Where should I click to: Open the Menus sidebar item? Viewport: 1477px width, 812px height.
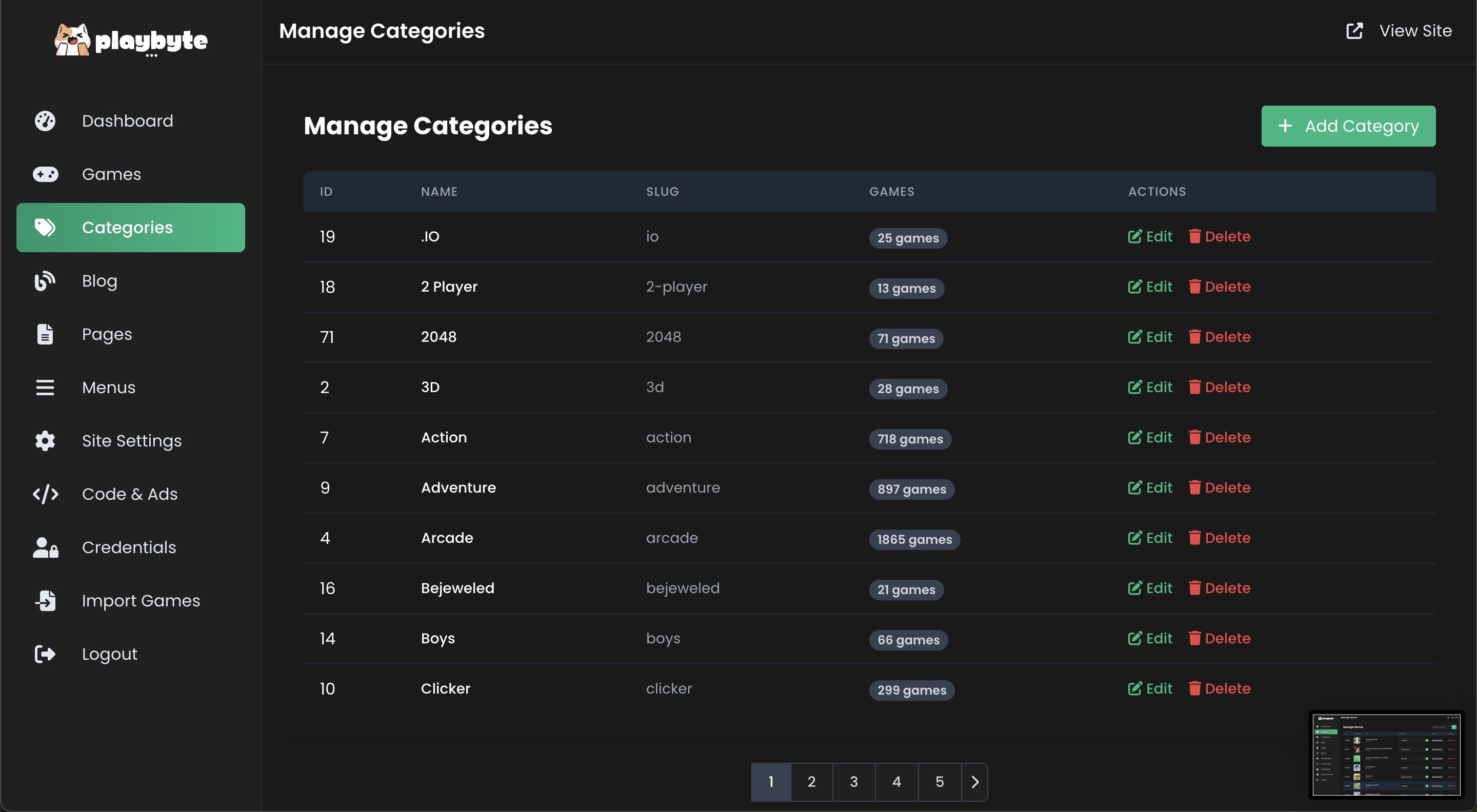tap(108, 388)
